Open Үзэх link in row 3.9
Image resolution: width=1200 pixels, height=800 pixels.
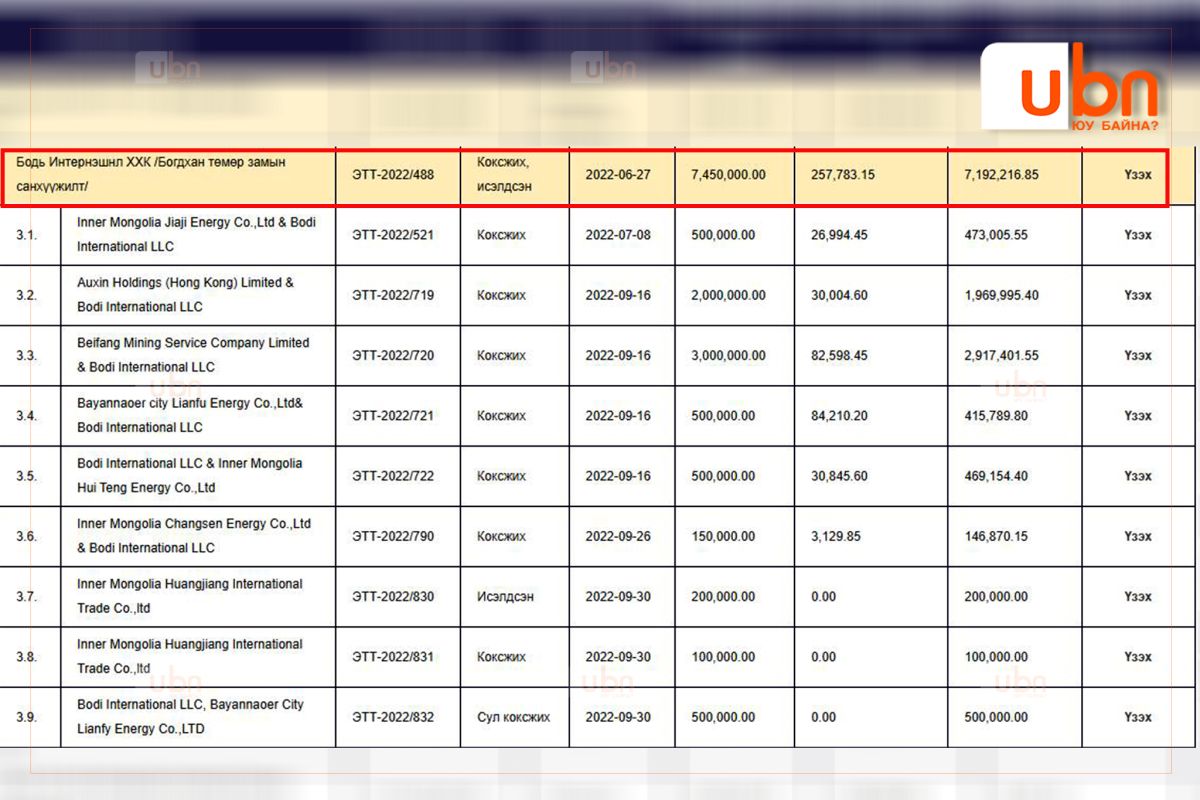coord(1137,717)
